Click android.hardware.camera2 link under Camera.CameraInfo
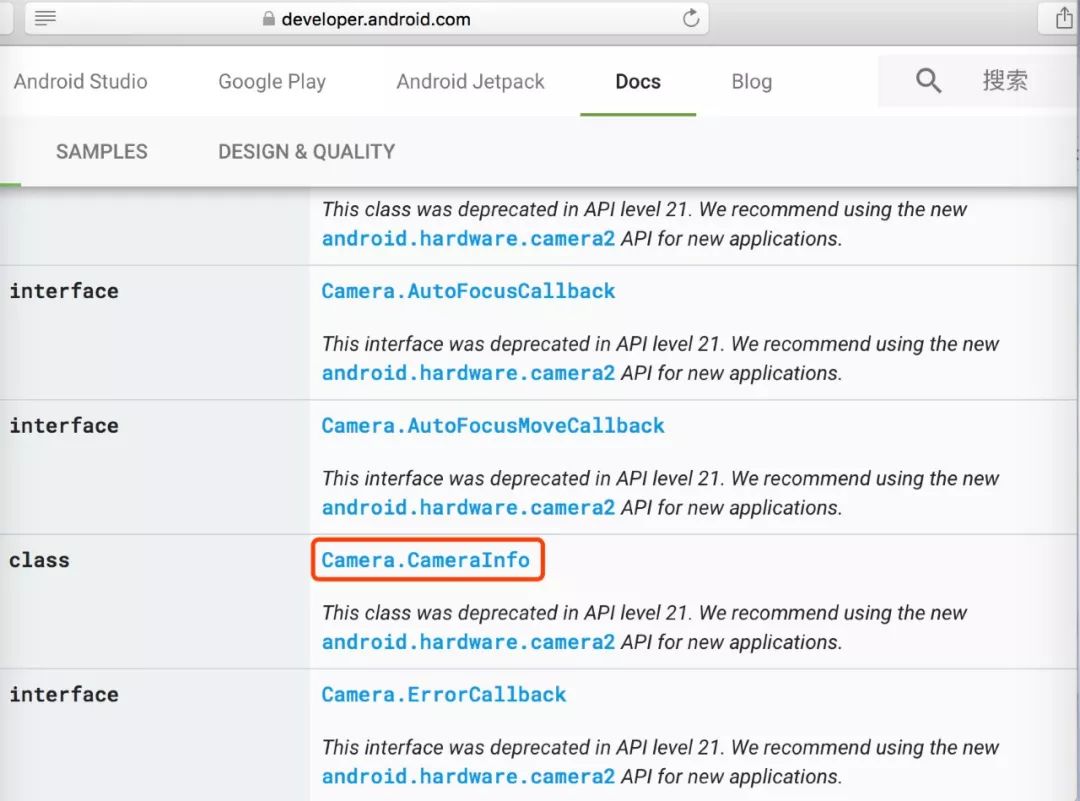1080x801 pixels. click(468, 642)
